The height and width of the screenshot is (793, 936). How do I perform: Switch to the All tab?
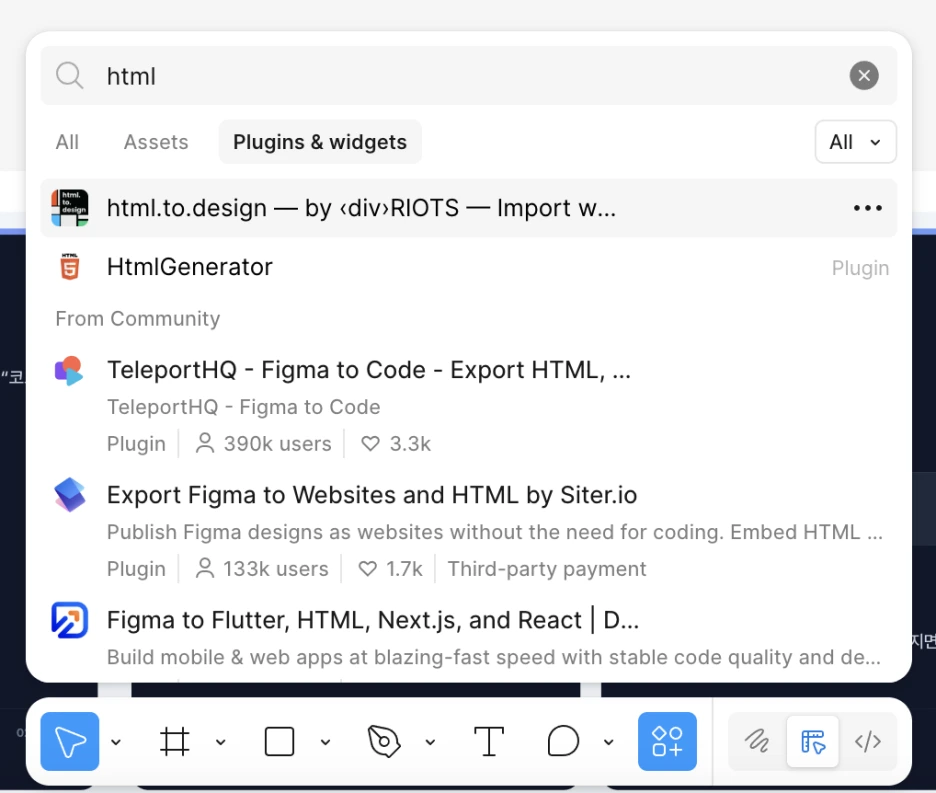point(67,142)
